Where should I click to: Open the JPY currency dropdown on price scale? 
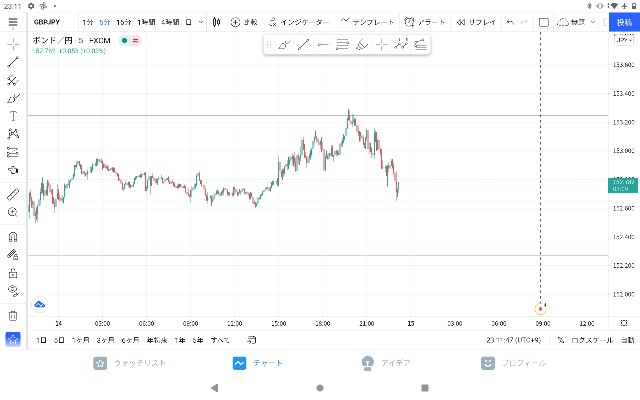(624, 40)
